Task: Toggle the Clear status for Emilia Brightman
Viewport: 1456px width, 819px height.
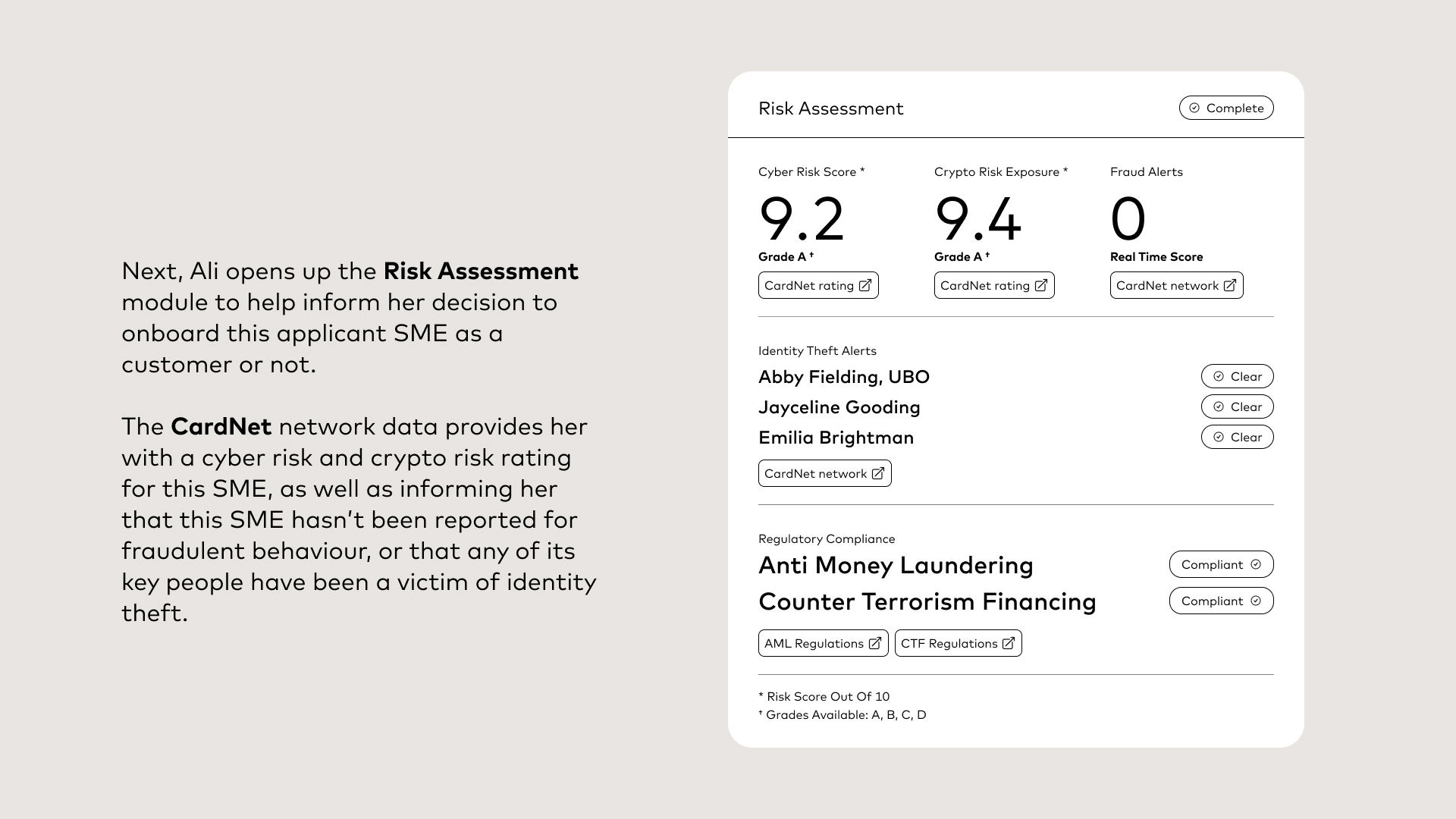Action: [x=1237, y=437]
